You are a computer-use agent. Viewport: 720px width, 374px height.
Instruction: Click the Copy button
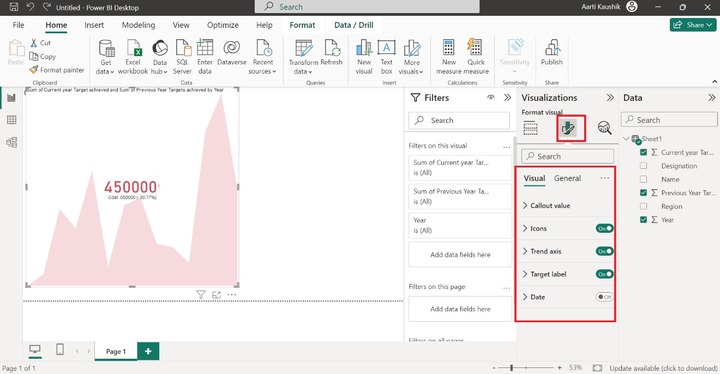tap(43, 57)
